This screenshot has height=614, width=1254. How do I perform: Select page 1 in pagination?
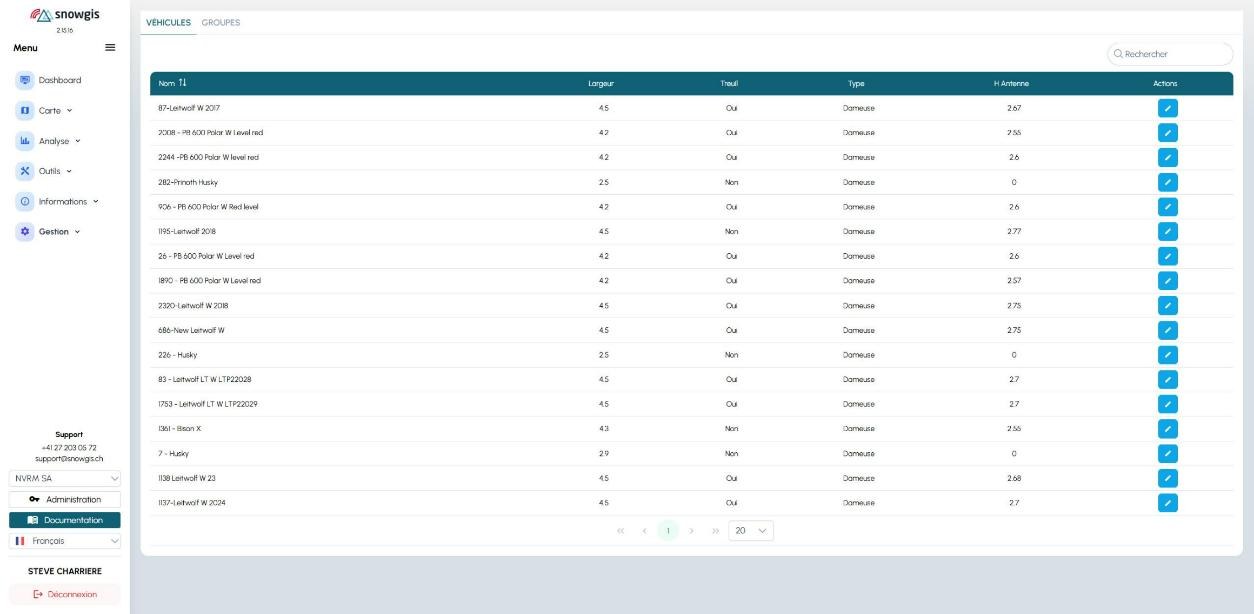[668, 531]
